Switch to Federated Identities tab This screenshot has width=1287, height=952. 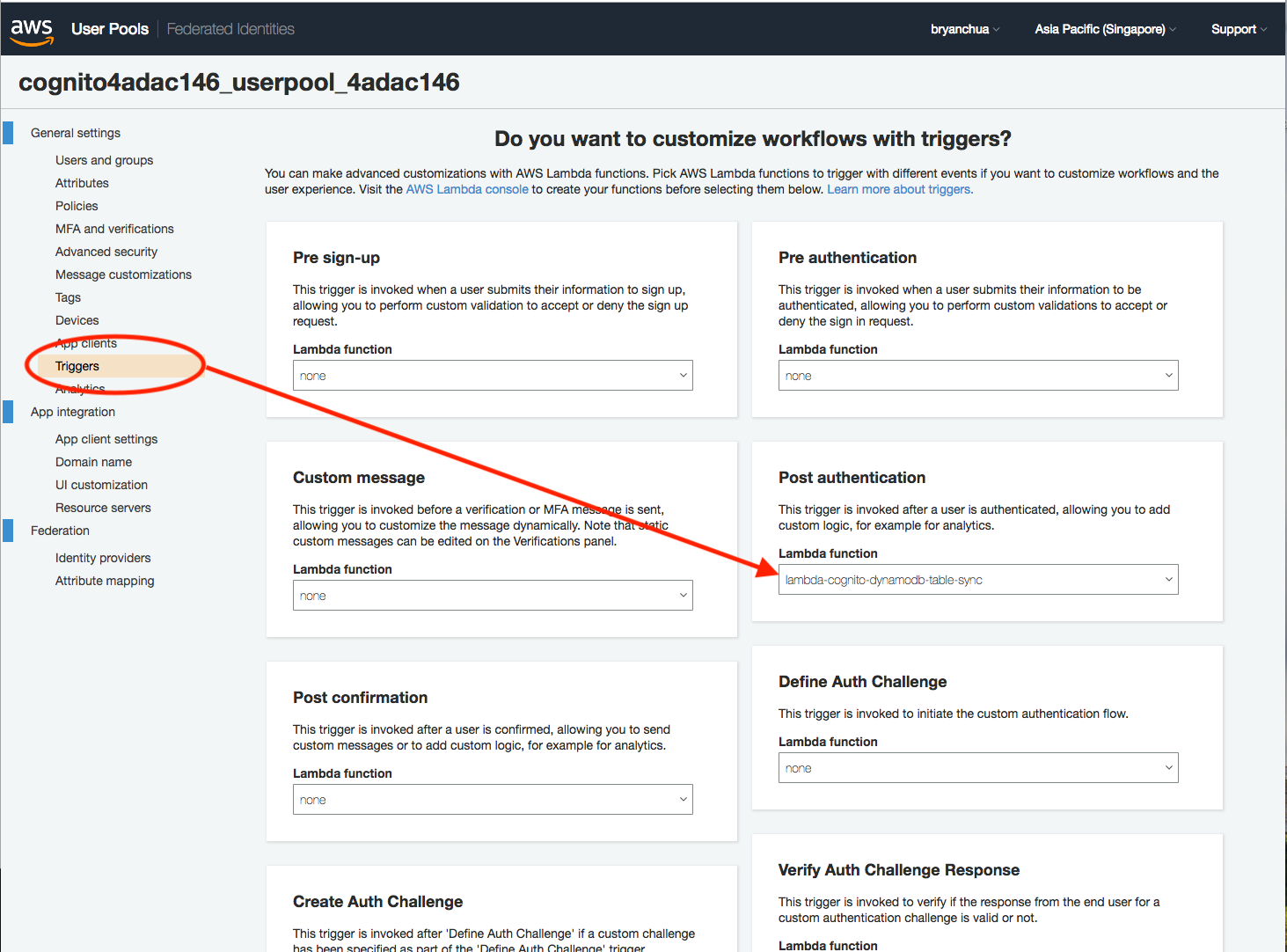(x=230, y=29)
